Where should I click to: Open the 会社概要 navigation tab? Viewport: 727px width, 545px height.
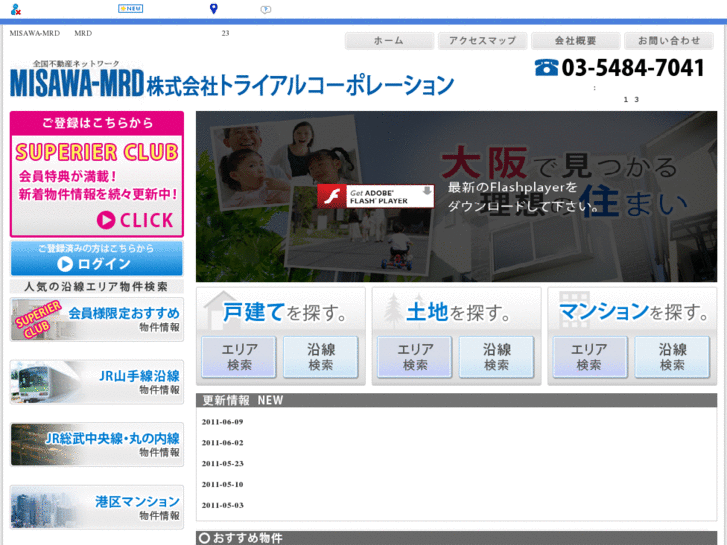(575, 41)
